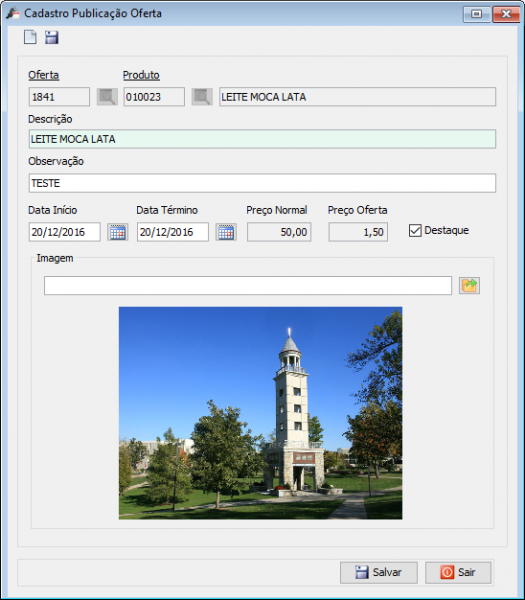Click the Preço Oferta value field

[x=358, y=232]
